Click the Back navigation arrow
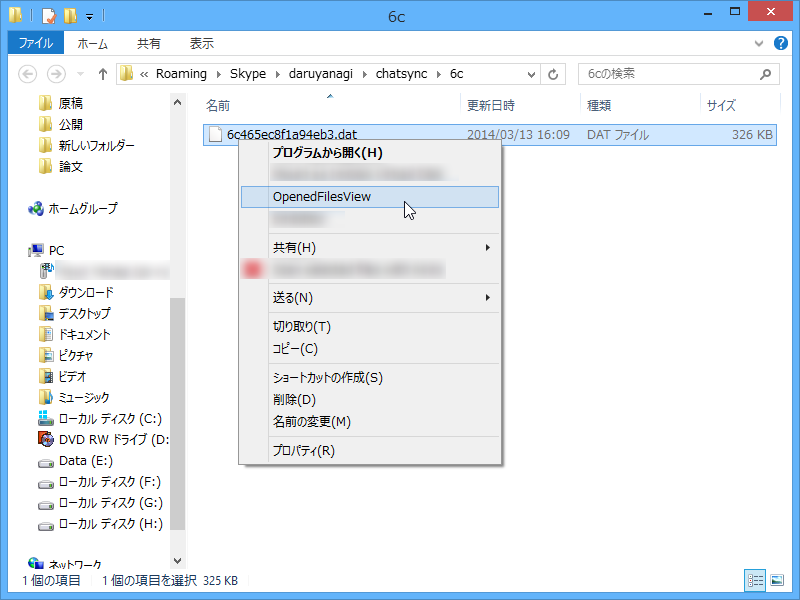800x600 pixels. click(28, 74)
